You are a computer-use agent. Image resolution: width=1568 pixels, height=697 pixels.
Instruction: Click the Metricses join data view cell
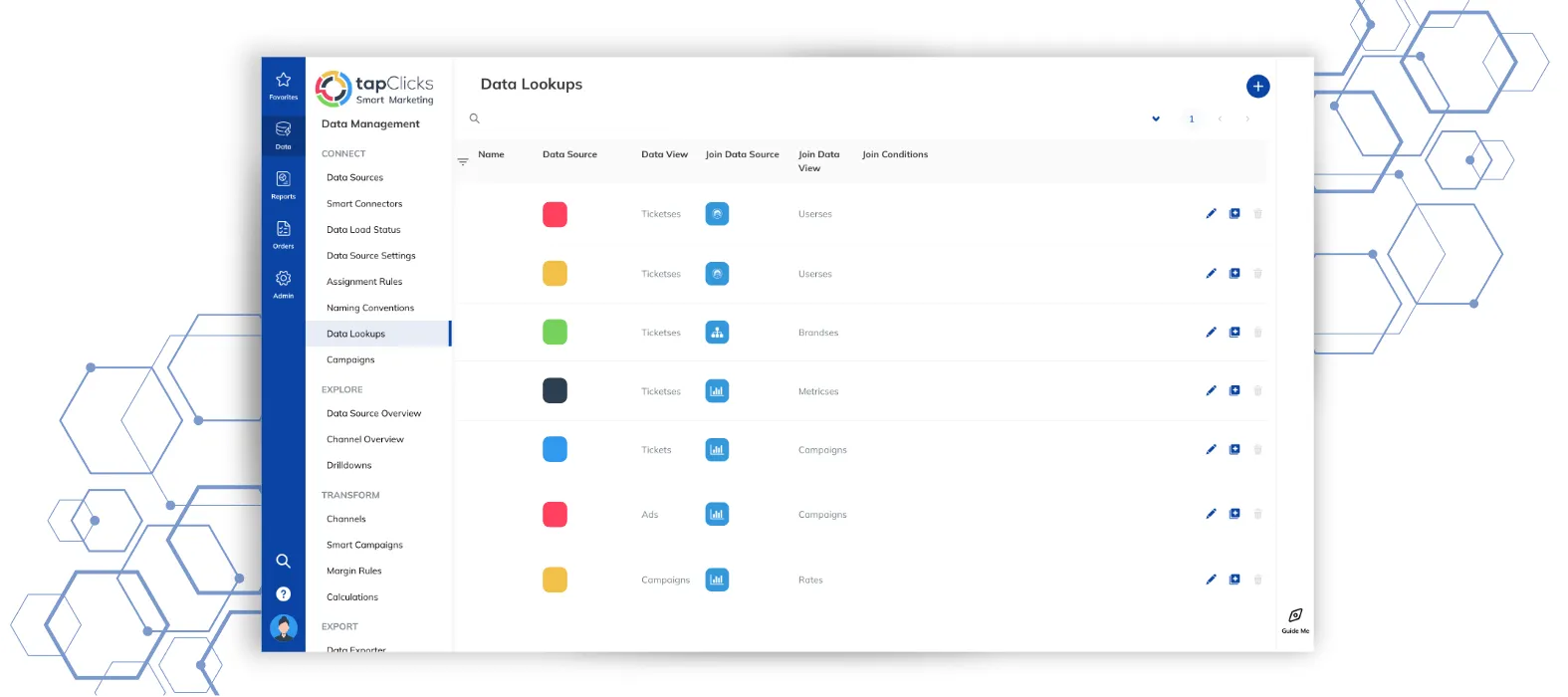(818, 391)
